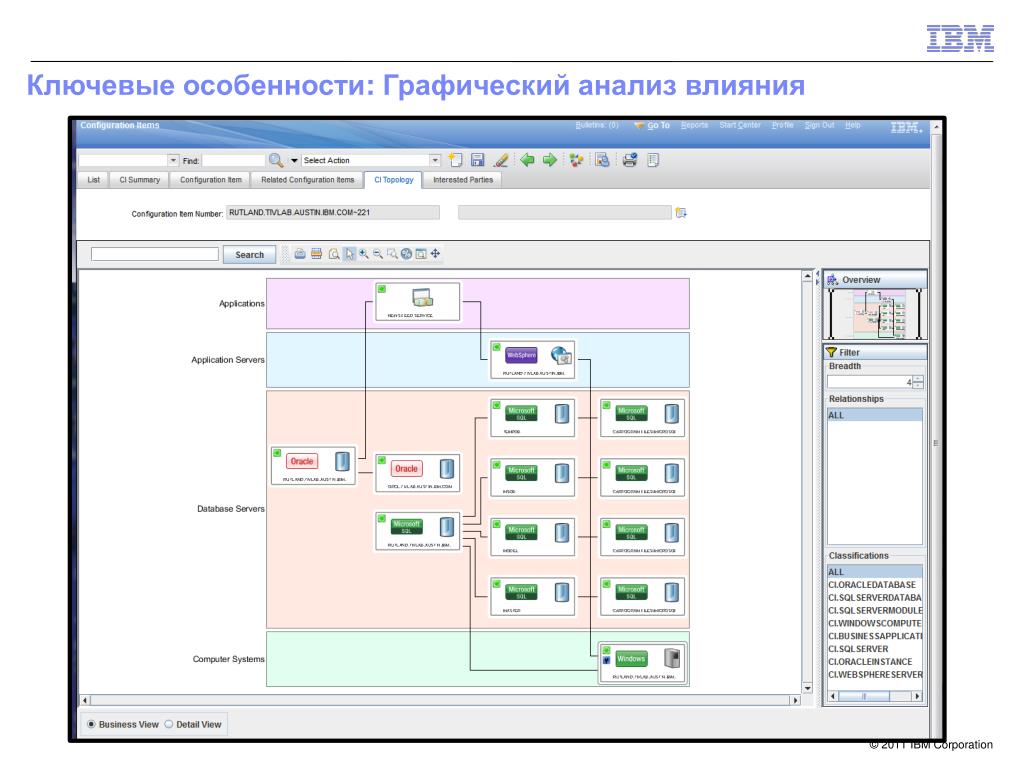Screen dimensions: 1024x768
Task: Click the detail menu icon beside Configuration Item Number
Action: (680, 212)
